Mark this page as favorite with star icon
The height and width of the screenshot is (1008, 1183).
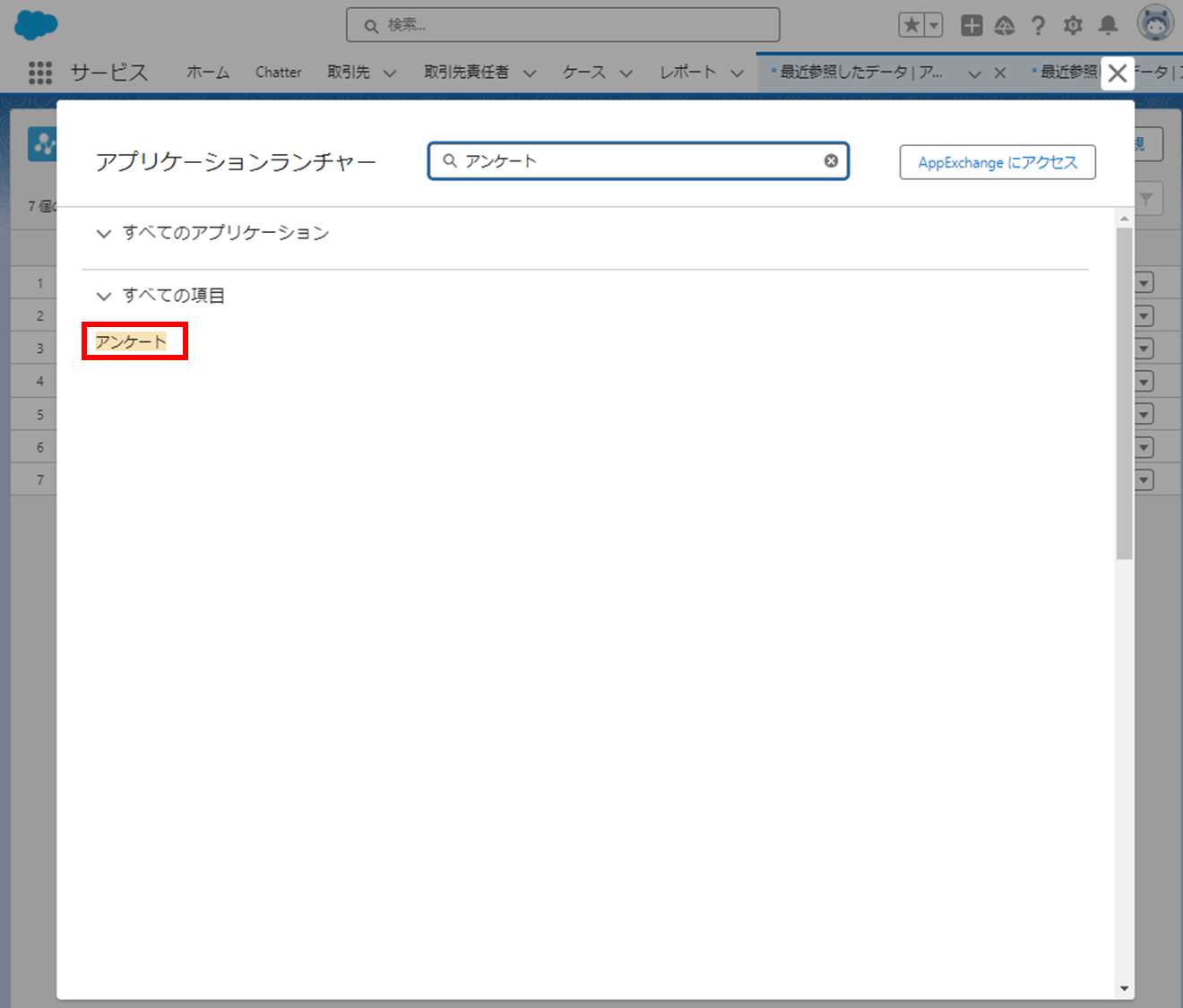tap(912, 25)
